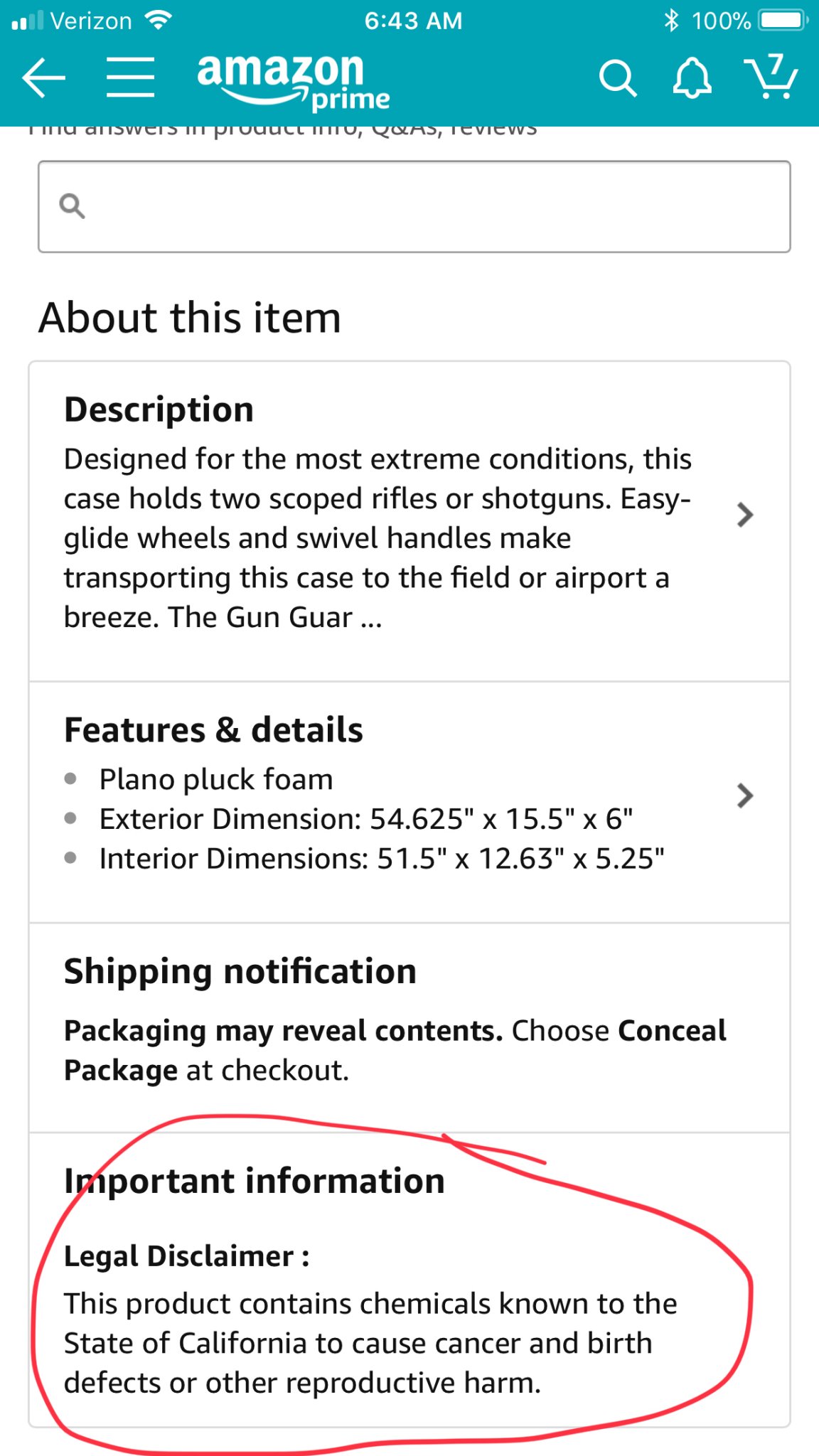Image resolution: width=819 pixels, height=1456 pixels.
Task: Open search with the magnifier icon
Action: 617,77
